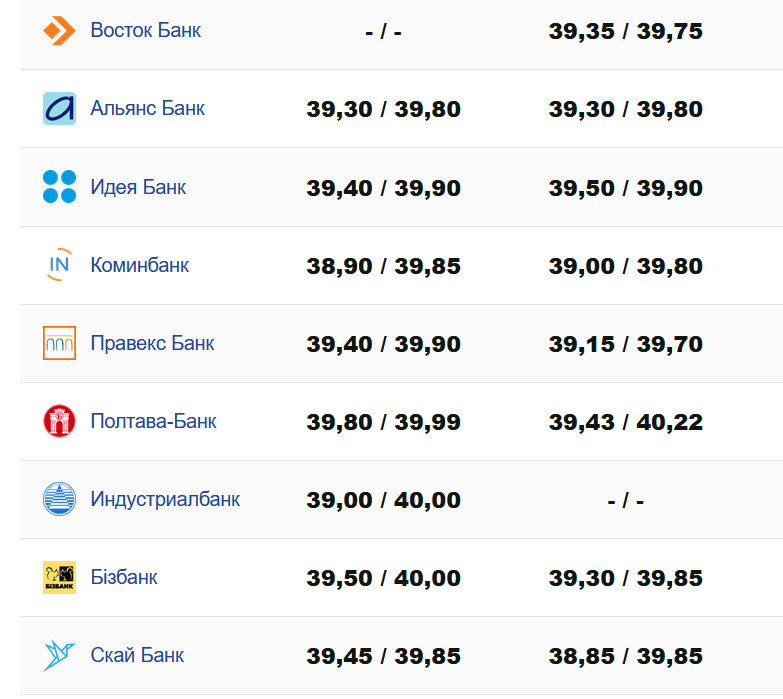This screenshot has height=699, width=783.
Task: Open the Коминбанк bank page link
Action: (139, 265)
